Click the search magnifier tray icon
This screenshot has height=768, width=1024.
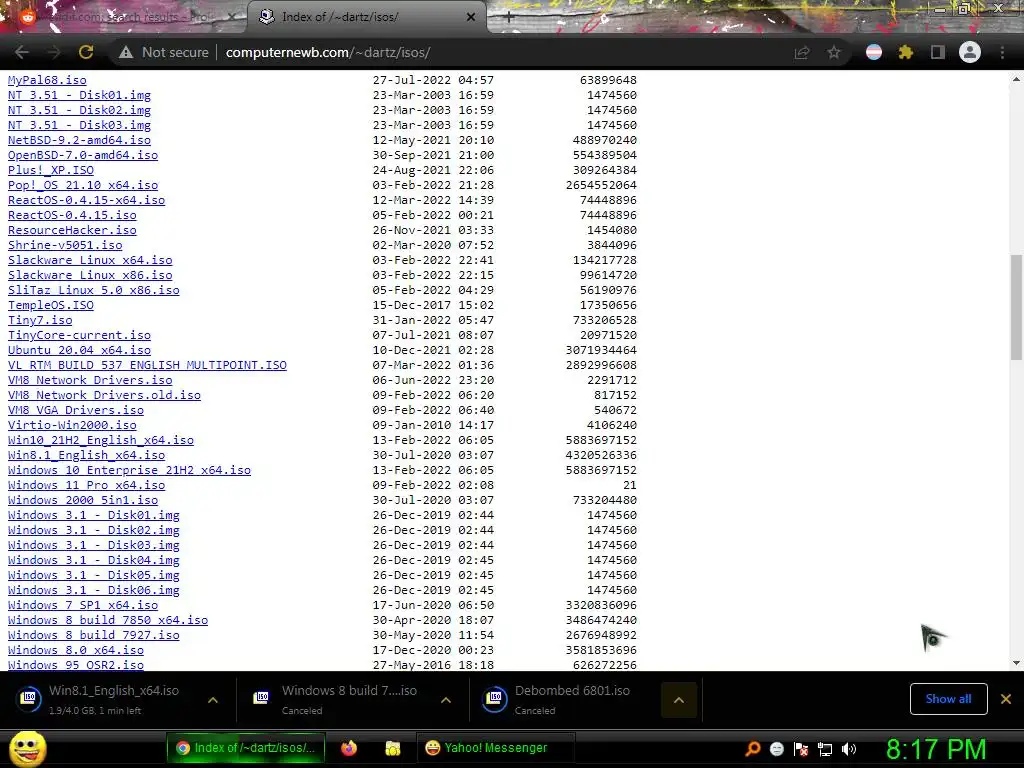[x=753, y=748]
